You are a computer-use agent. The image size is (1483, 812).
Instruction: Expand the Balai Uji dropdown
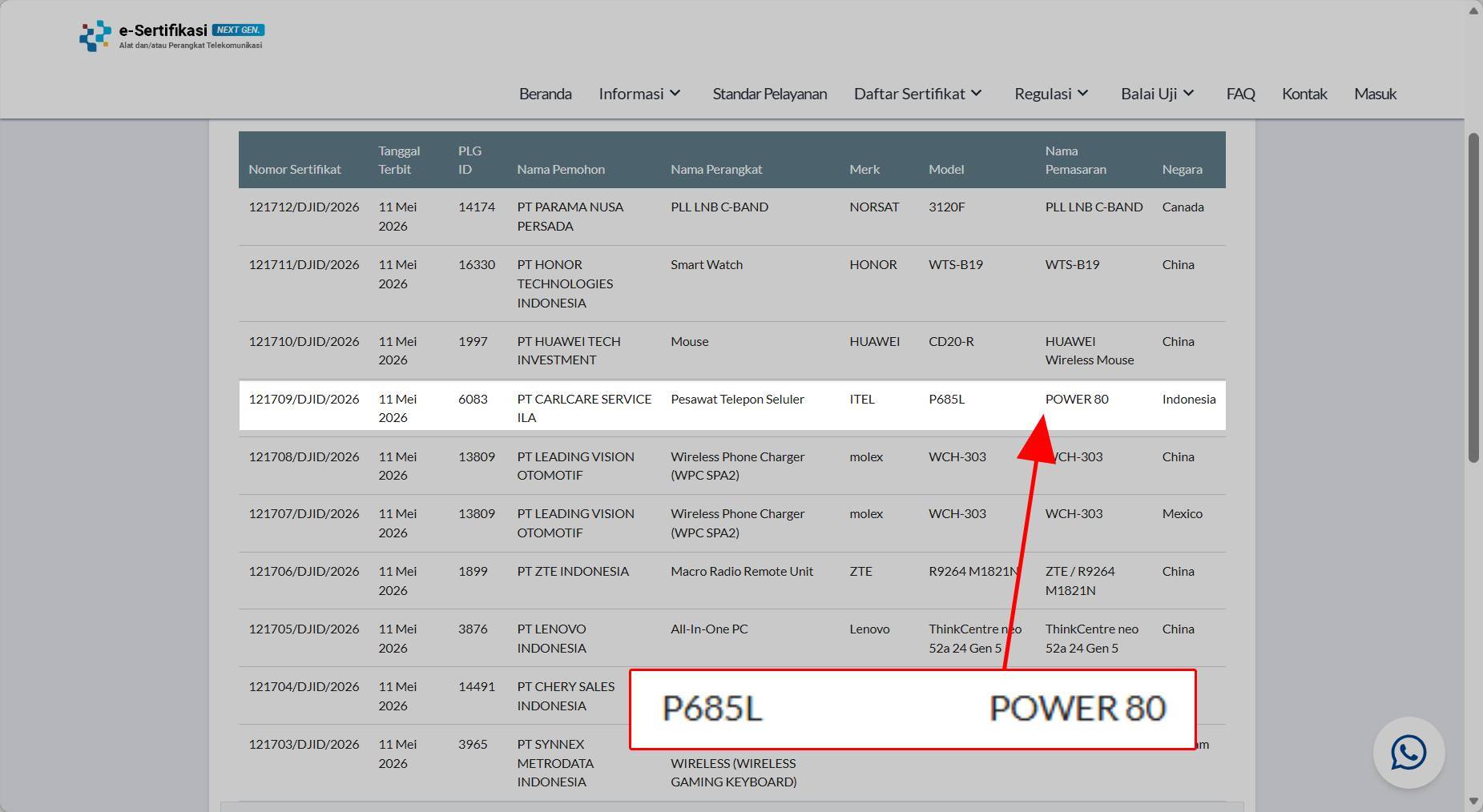[1158, 94]
